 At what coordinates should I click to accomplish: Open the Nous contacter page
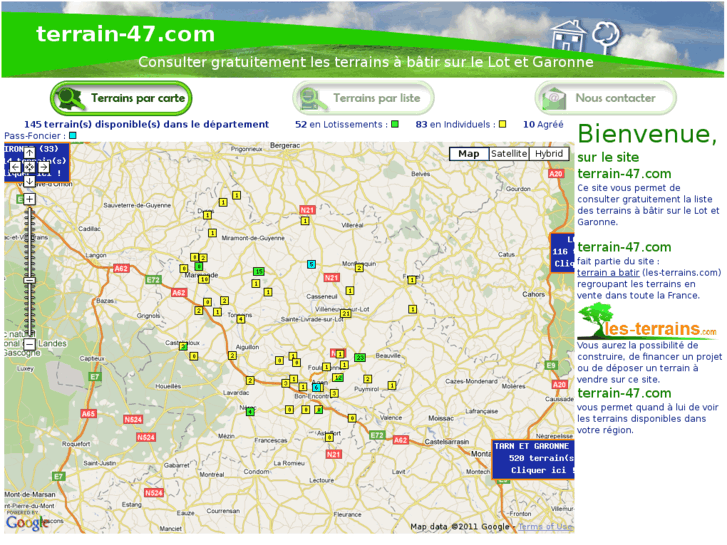(x=606, y=98)
